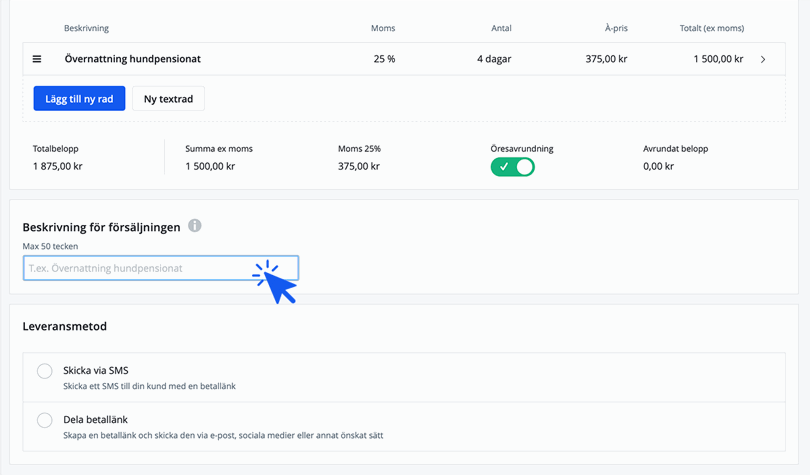Click the drag handle on the Övernattning hundpensionat row
The width and height of the screenshot is (810, 475).
click(37, 59)
